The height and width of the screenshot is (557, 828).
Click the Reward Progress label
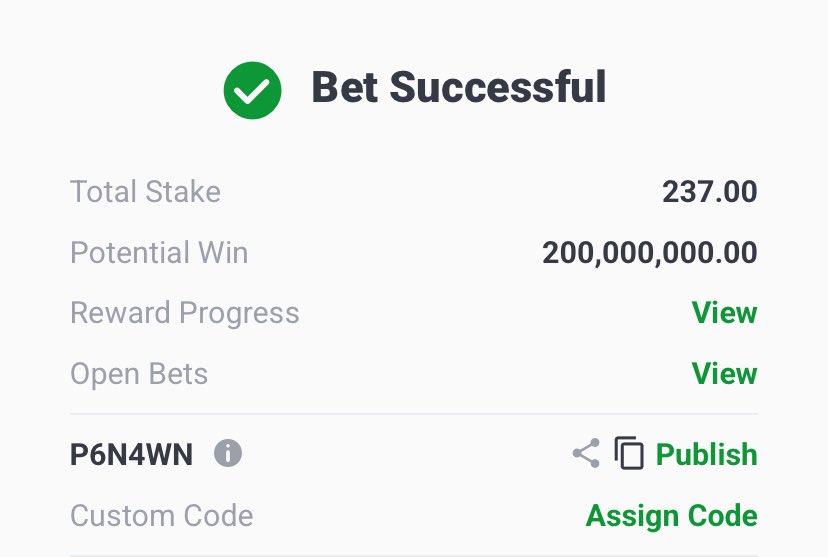click(x=185, y=313)
